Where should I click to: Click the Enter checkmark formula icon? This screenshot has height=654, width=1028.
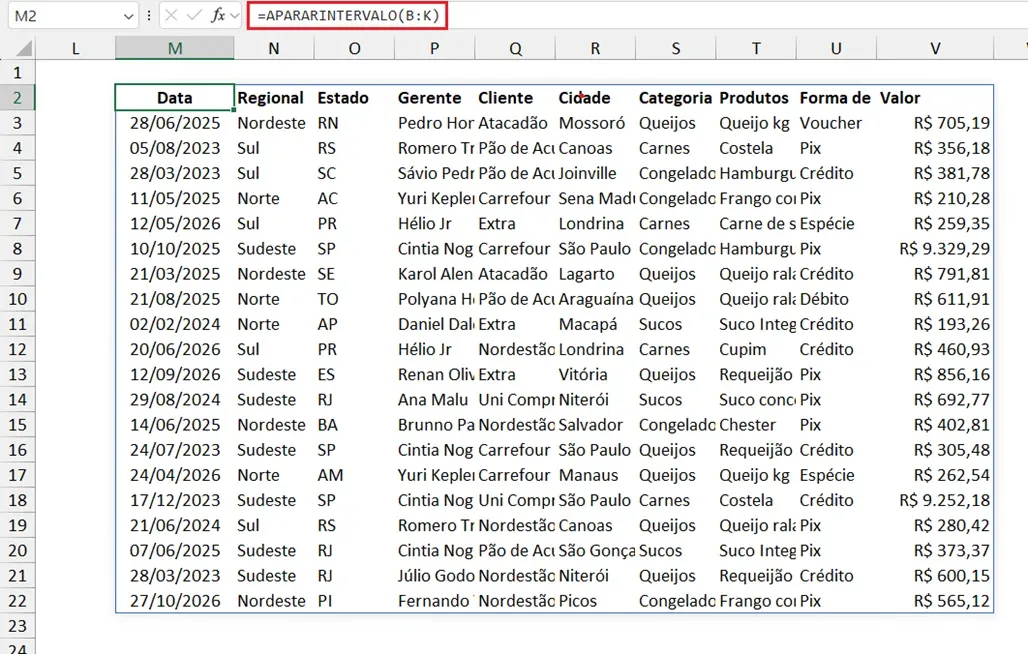194,15
